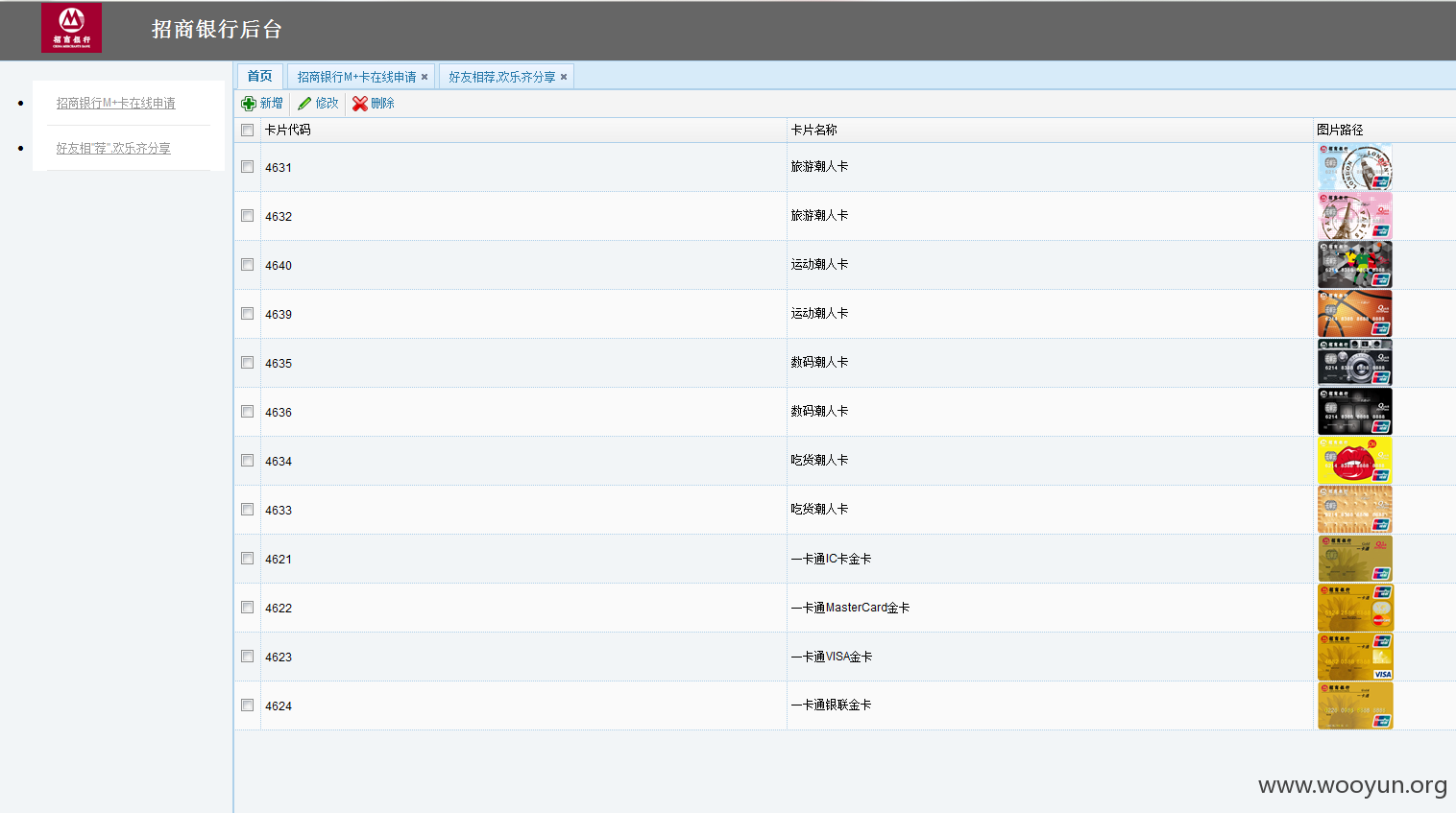
Task: Select the card thumbnail for 4633
Action: coord(1355,510)
